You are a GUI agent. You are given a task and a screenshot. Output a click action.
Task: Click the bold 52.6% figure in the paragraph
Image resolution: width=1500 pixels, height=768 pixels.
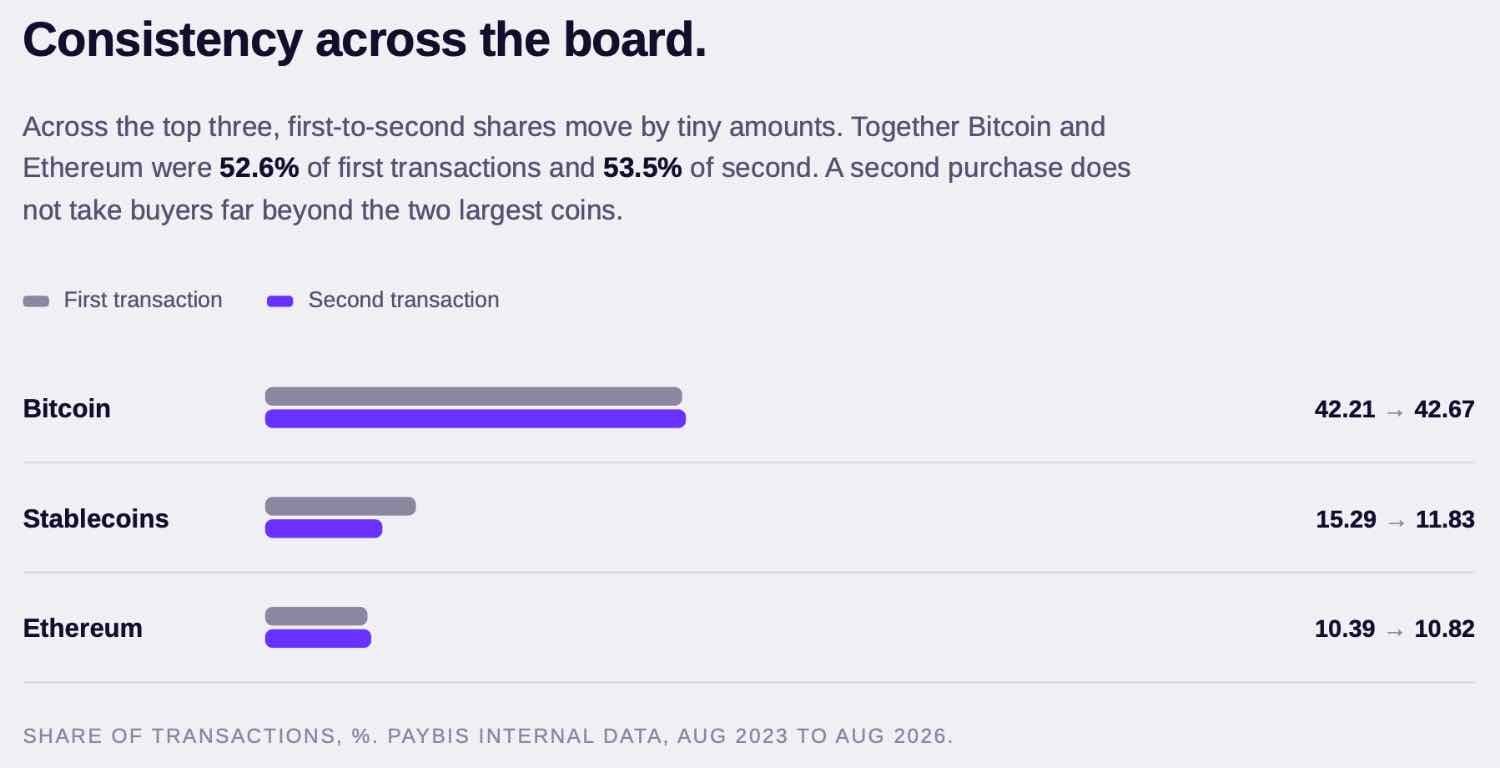(x=259, y=168)
